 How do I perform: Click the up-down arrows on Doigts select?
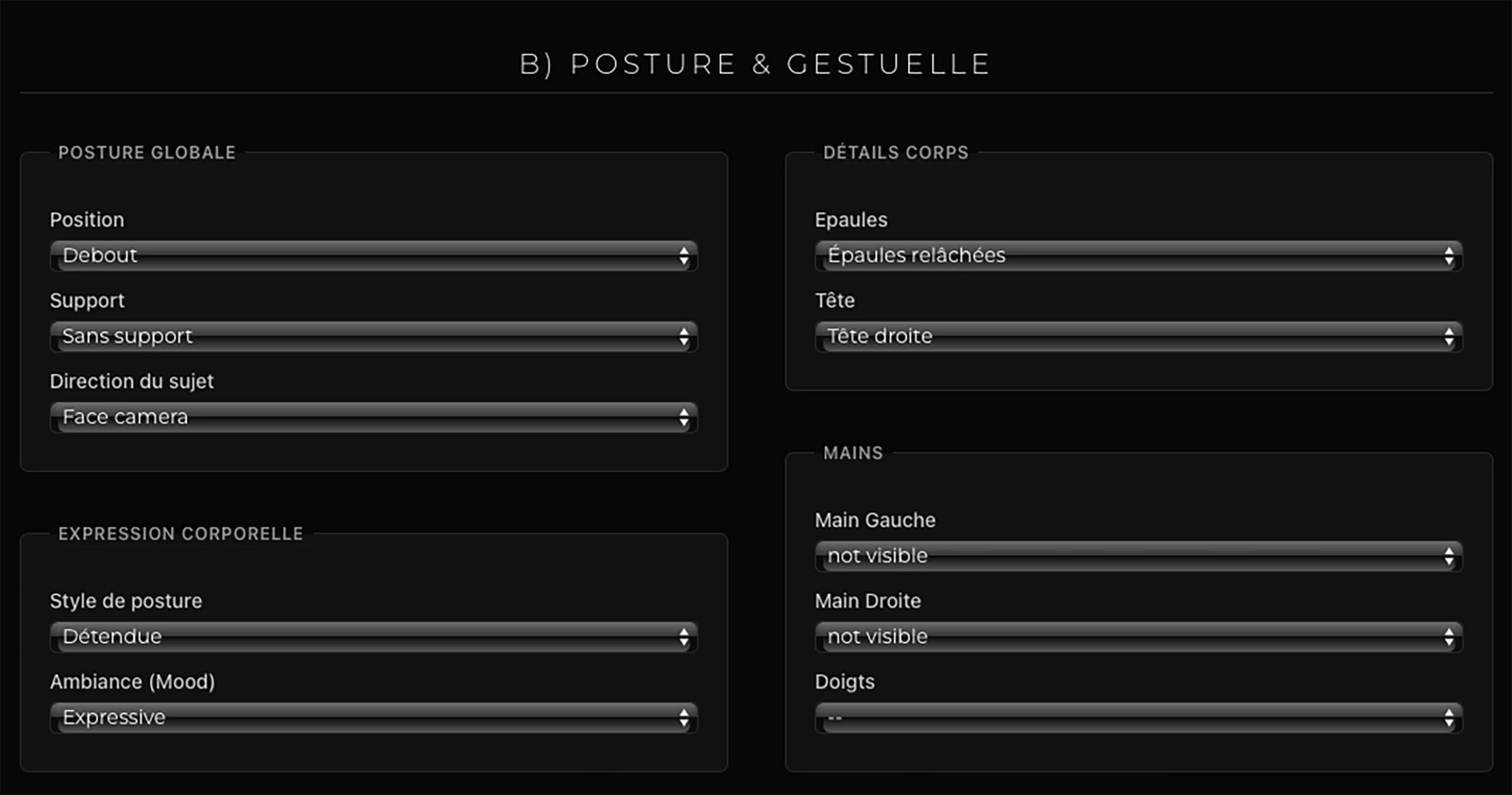click(x=1449, y=718)
